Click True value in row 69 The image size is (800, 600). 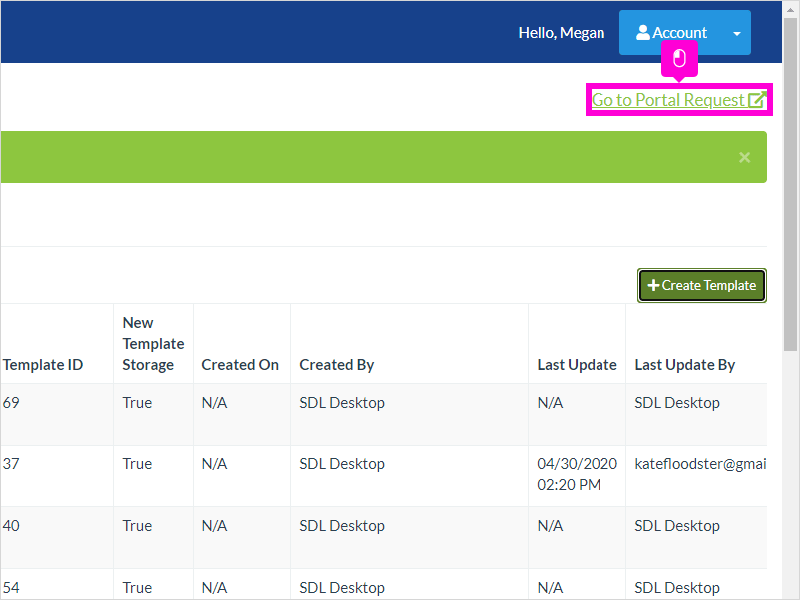point(137,403)
